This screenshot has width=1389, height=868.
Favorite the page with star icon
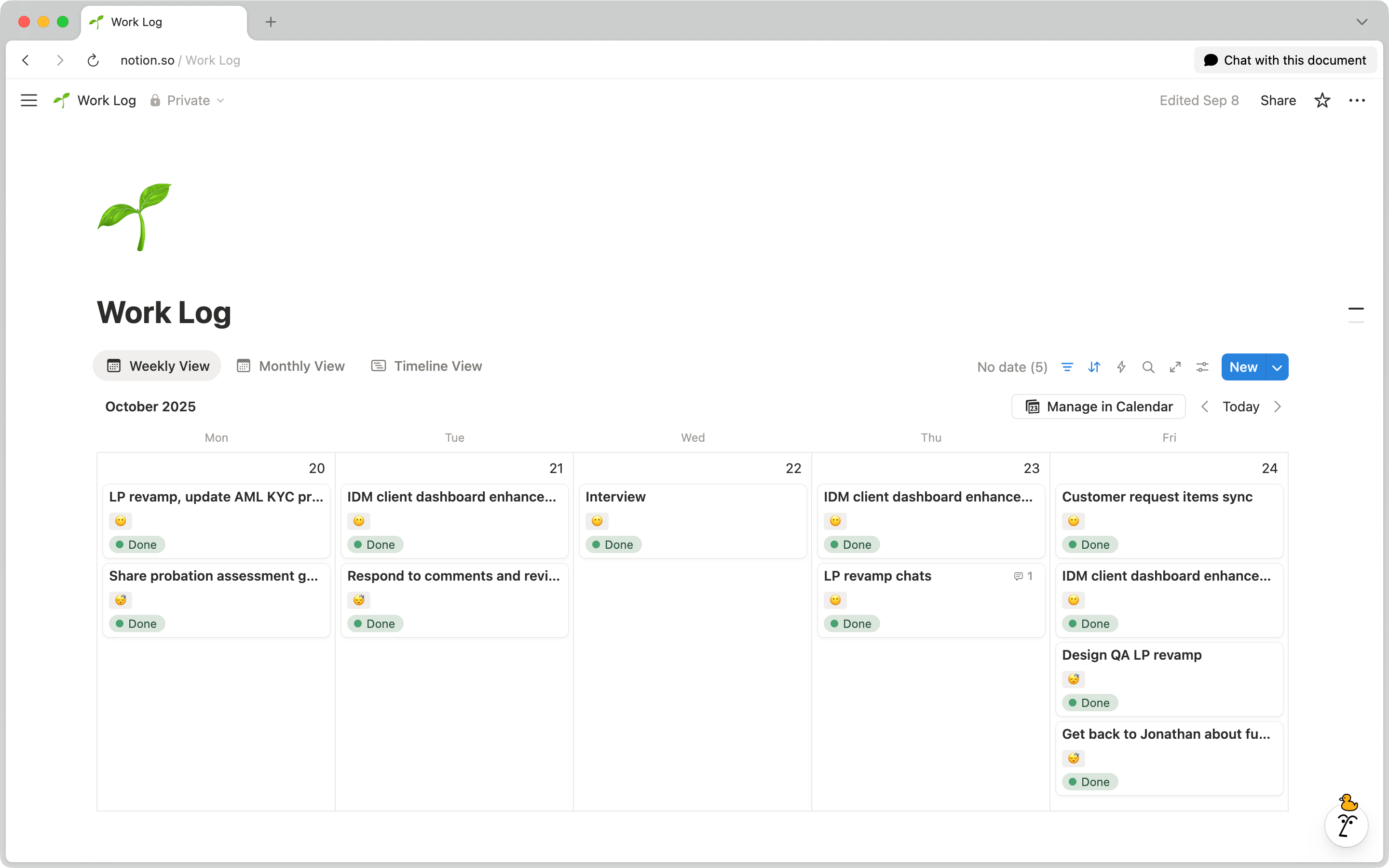[x=1322, y=100]
